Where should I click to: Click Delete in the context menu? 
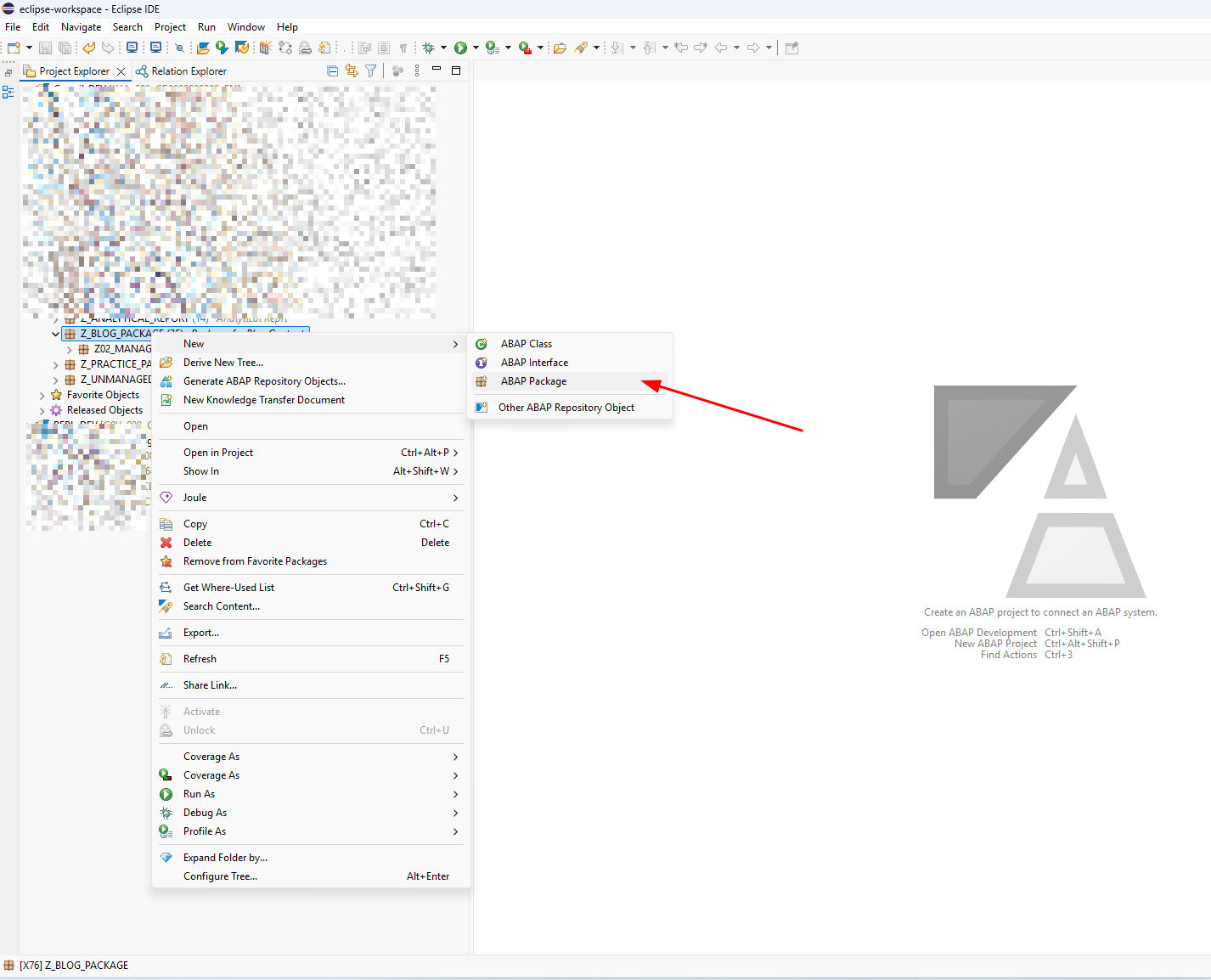(311, 543)
